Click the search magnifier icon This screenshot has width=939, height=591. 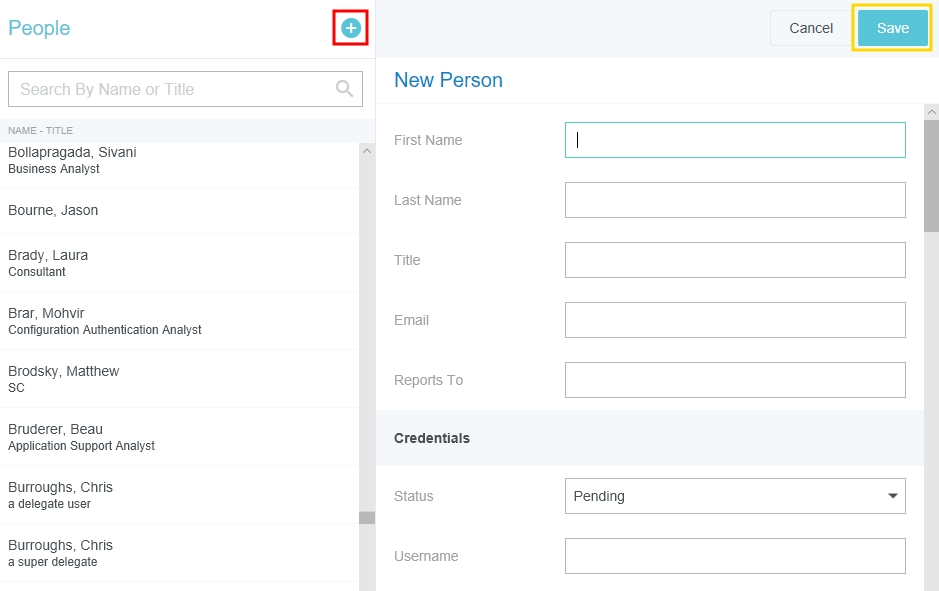[x=345, y=89]
